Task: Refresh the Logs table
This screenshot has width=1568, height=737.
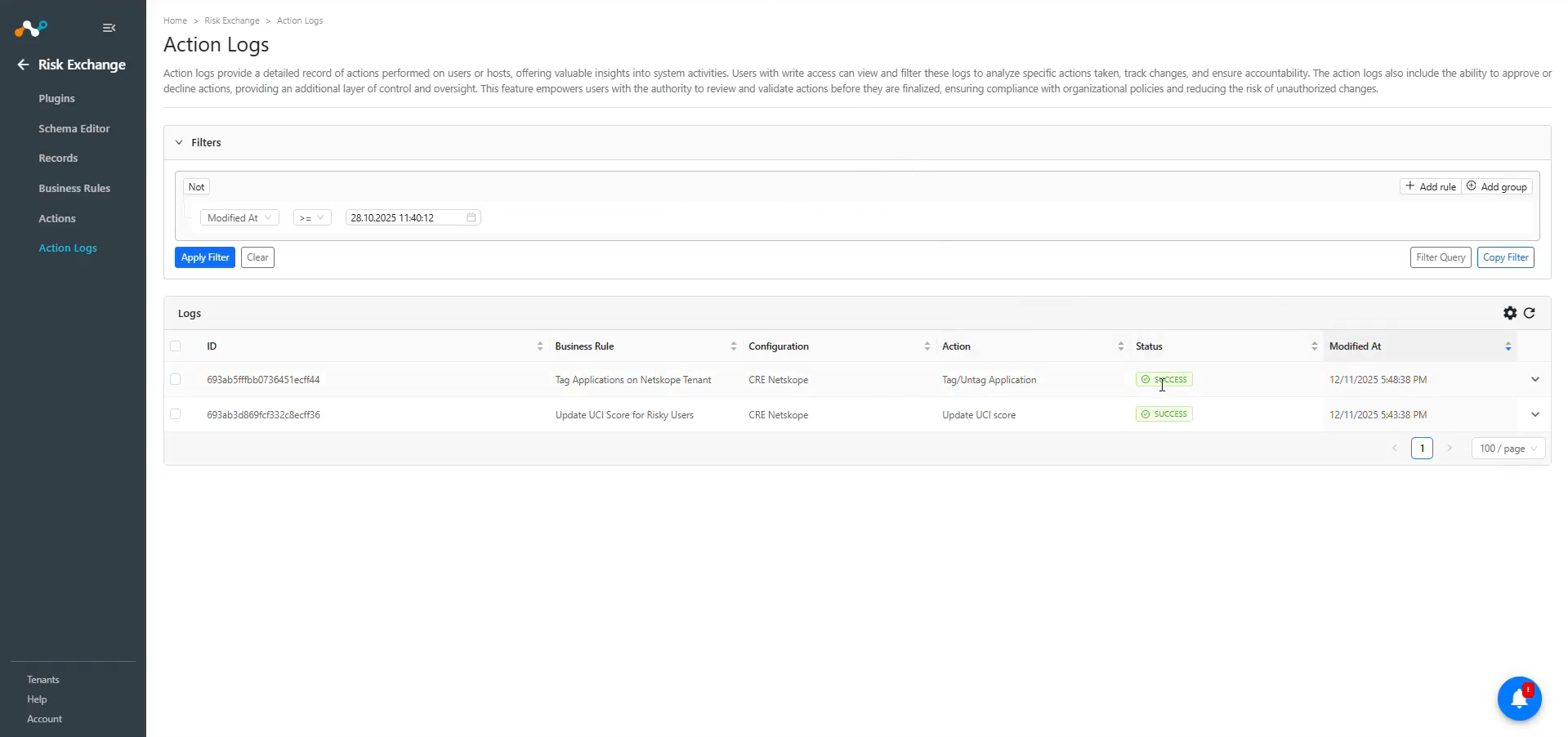Action: (1530, 313)
